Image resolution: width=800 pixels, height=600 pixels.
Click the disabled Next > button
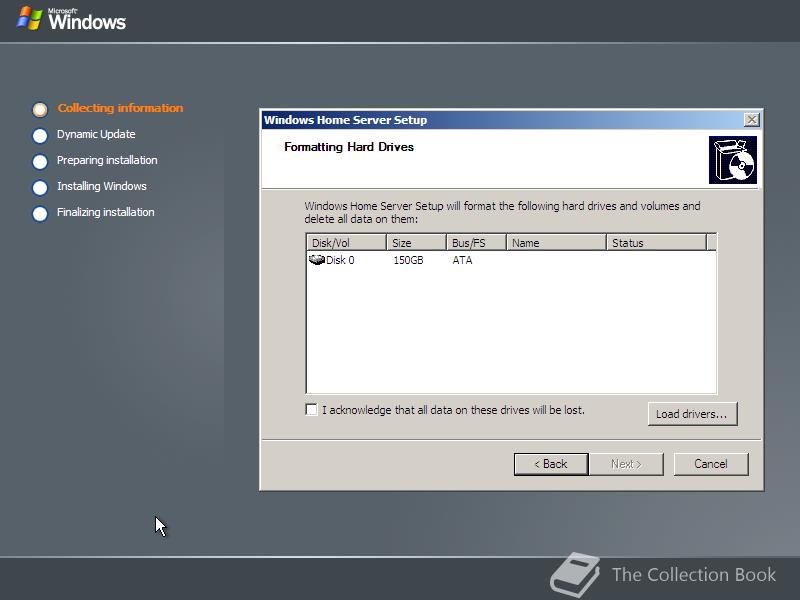(x=626, y=464)
